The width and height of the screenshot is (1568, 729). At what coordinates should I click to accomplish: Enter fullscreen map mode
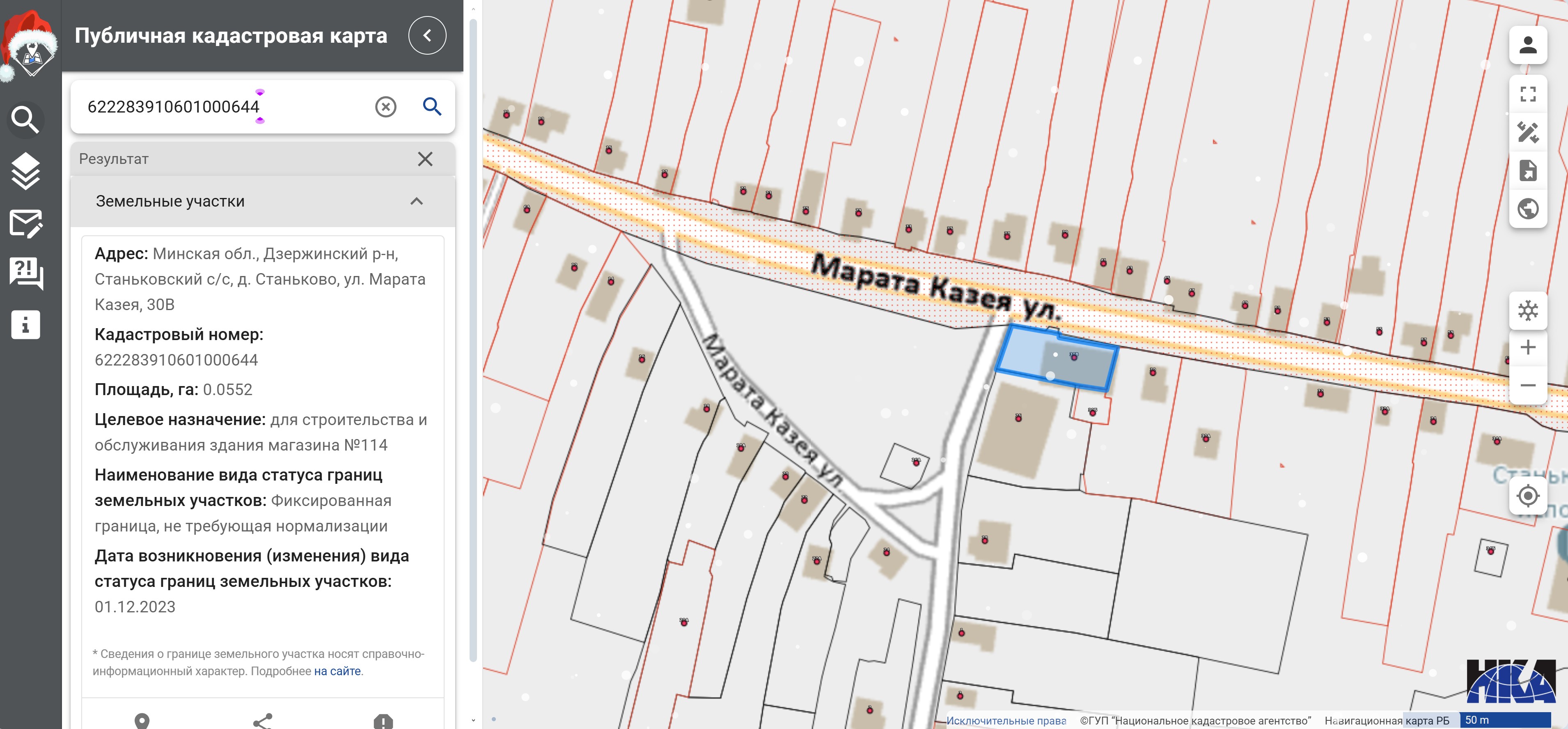pyautogui.click(x=1527, y=94)
